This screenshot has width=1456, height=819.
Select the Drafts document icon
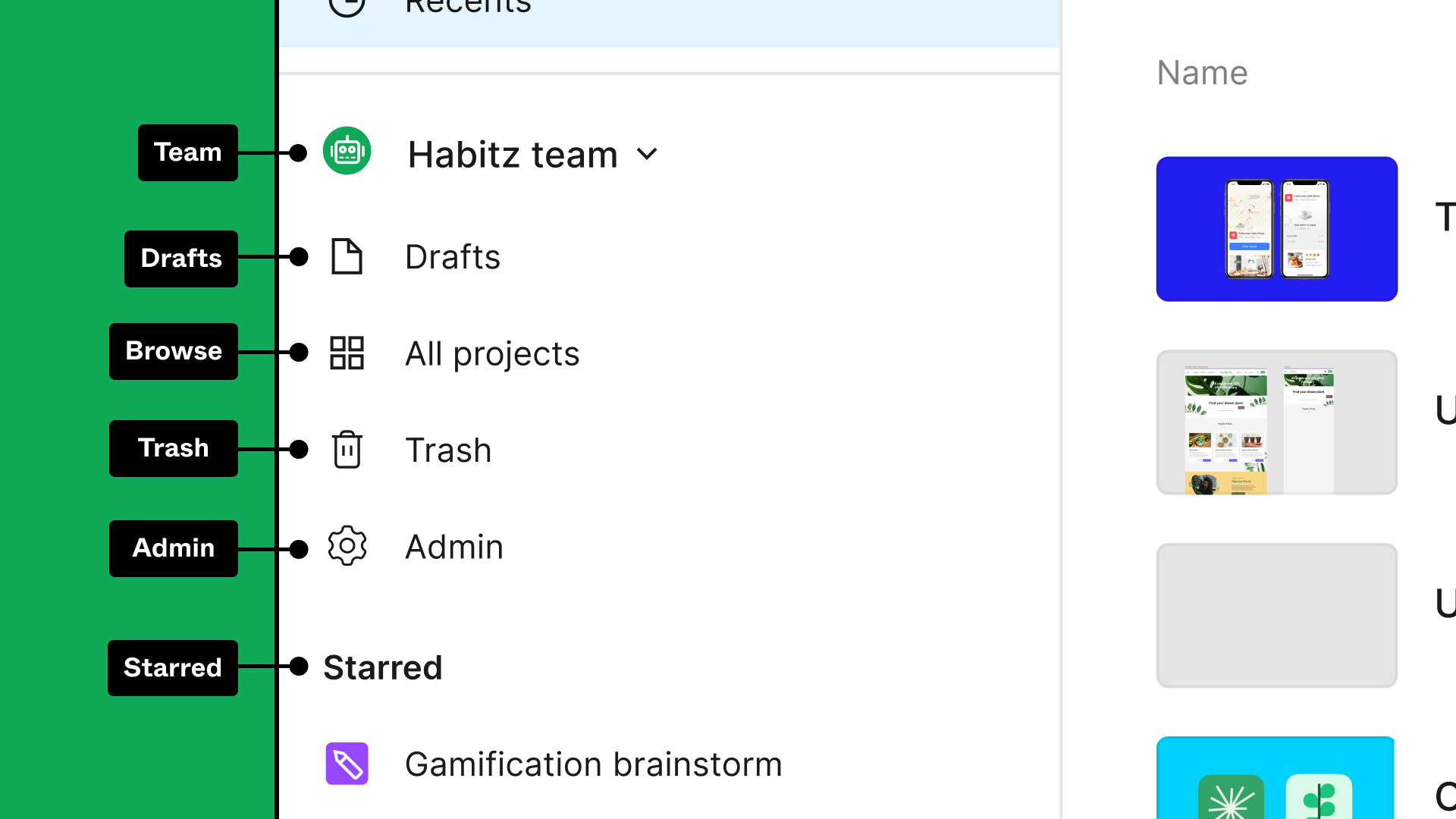coord(347,256)
